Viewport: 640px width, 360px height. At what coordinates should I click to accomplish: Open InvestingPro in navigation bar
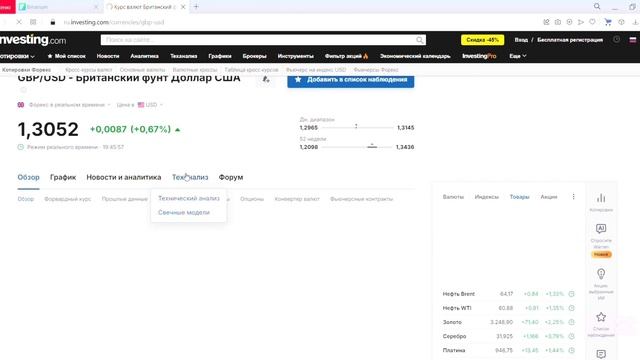click(x=479, y=56)
